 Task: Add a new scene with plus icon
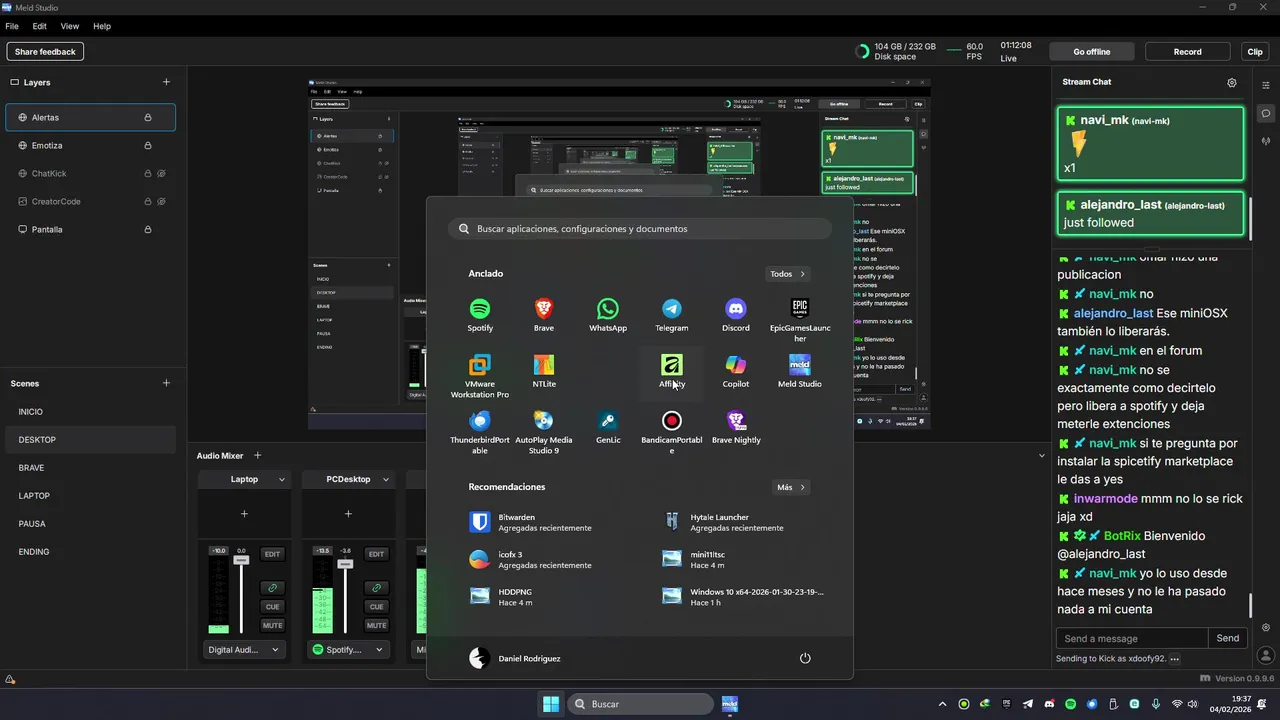[x=166, y=383]
